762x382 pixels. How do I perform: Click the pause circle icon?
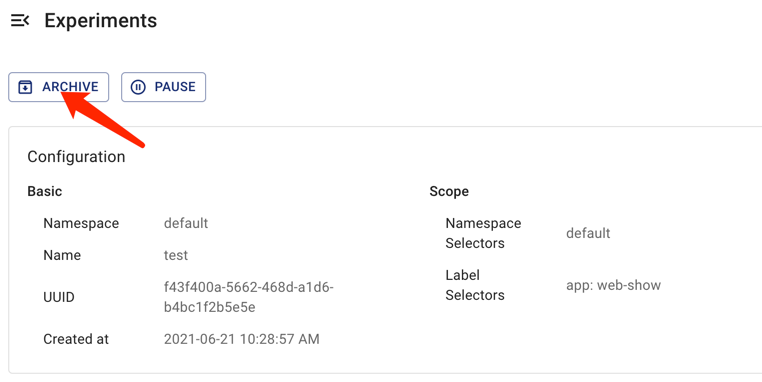coord(138,87)
